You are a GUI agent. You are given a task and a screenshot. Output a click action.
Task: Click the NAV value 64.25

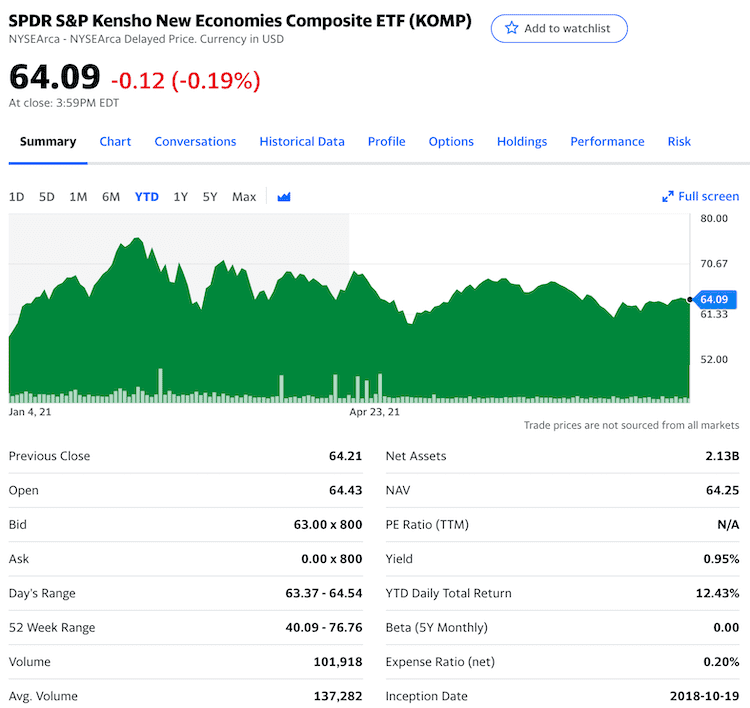[x=722, y=490]
